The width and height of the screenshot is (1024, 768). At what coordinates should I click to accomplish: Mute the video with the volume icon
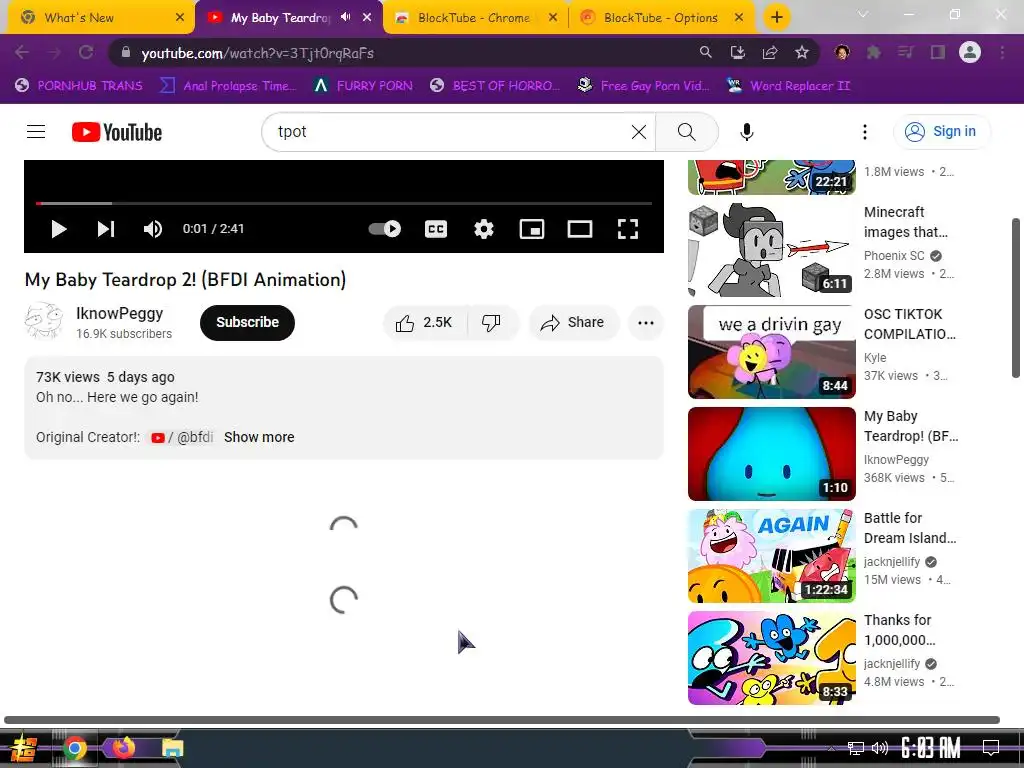[x=153, y=229]
